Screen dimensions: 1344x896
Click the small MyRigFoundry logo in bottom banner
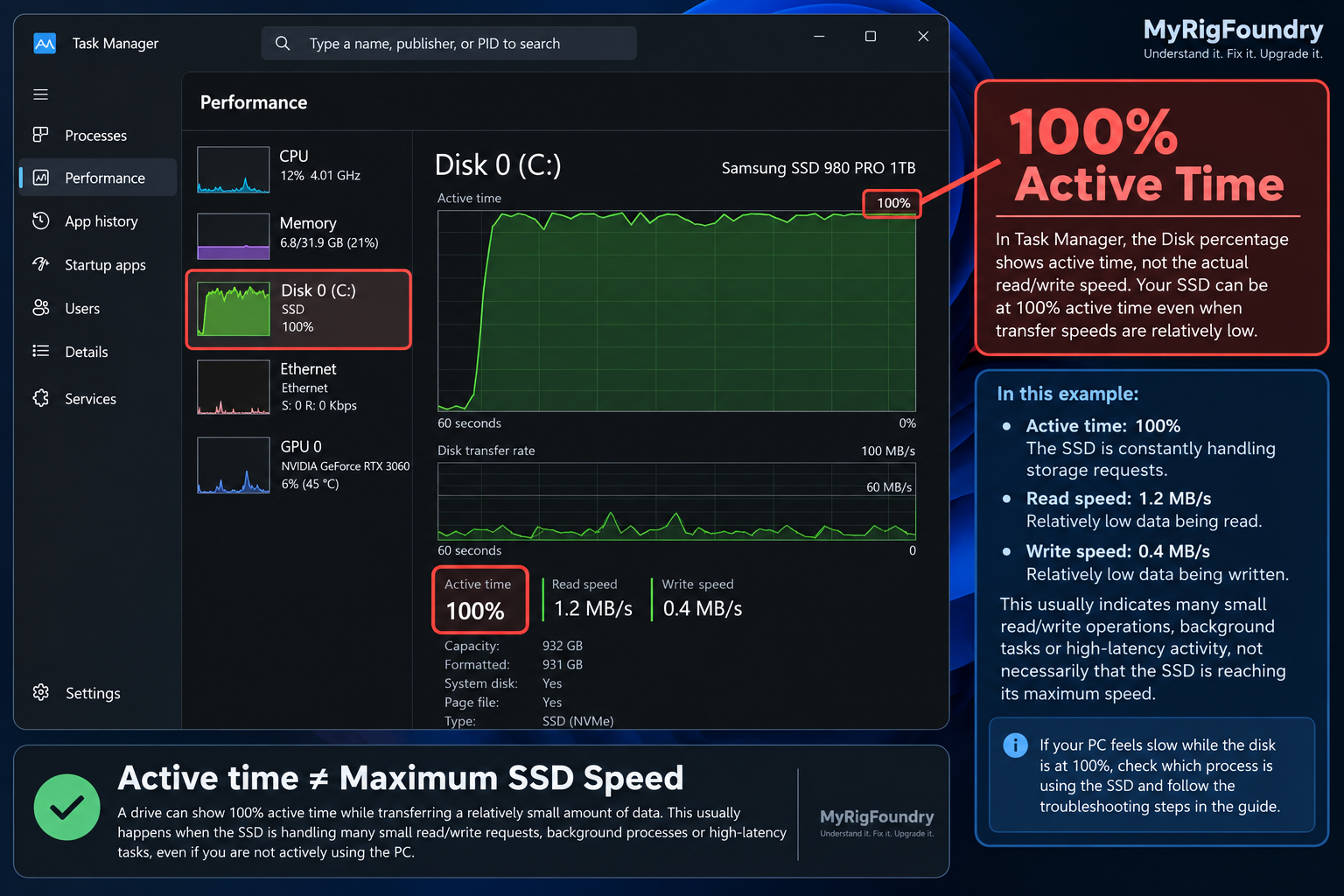point(877,822)
